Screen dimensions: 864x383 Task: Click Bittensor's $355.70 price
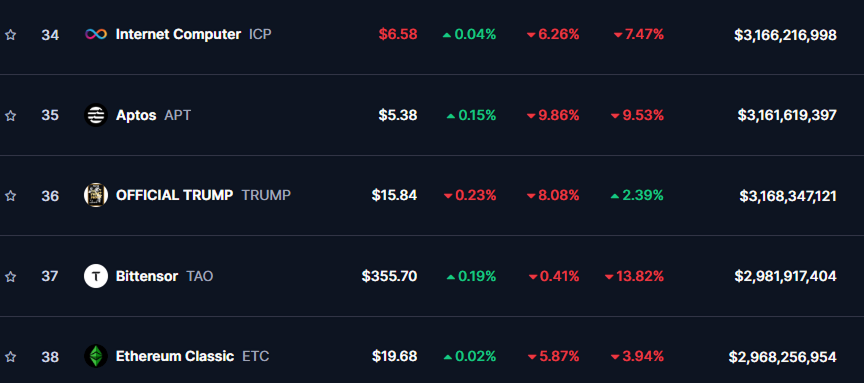[x=390, y=276]
